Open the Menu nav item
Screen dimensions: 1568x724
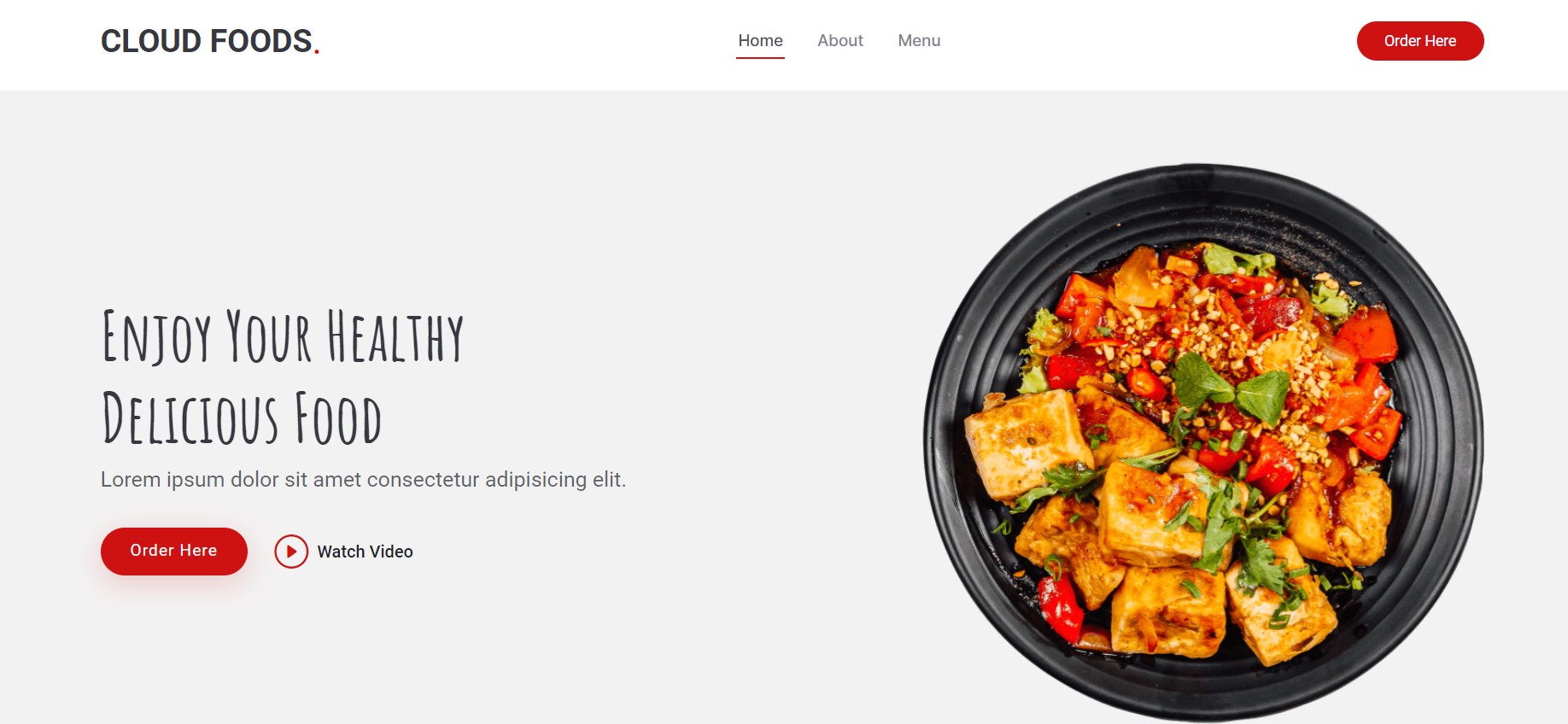[919, 41]
